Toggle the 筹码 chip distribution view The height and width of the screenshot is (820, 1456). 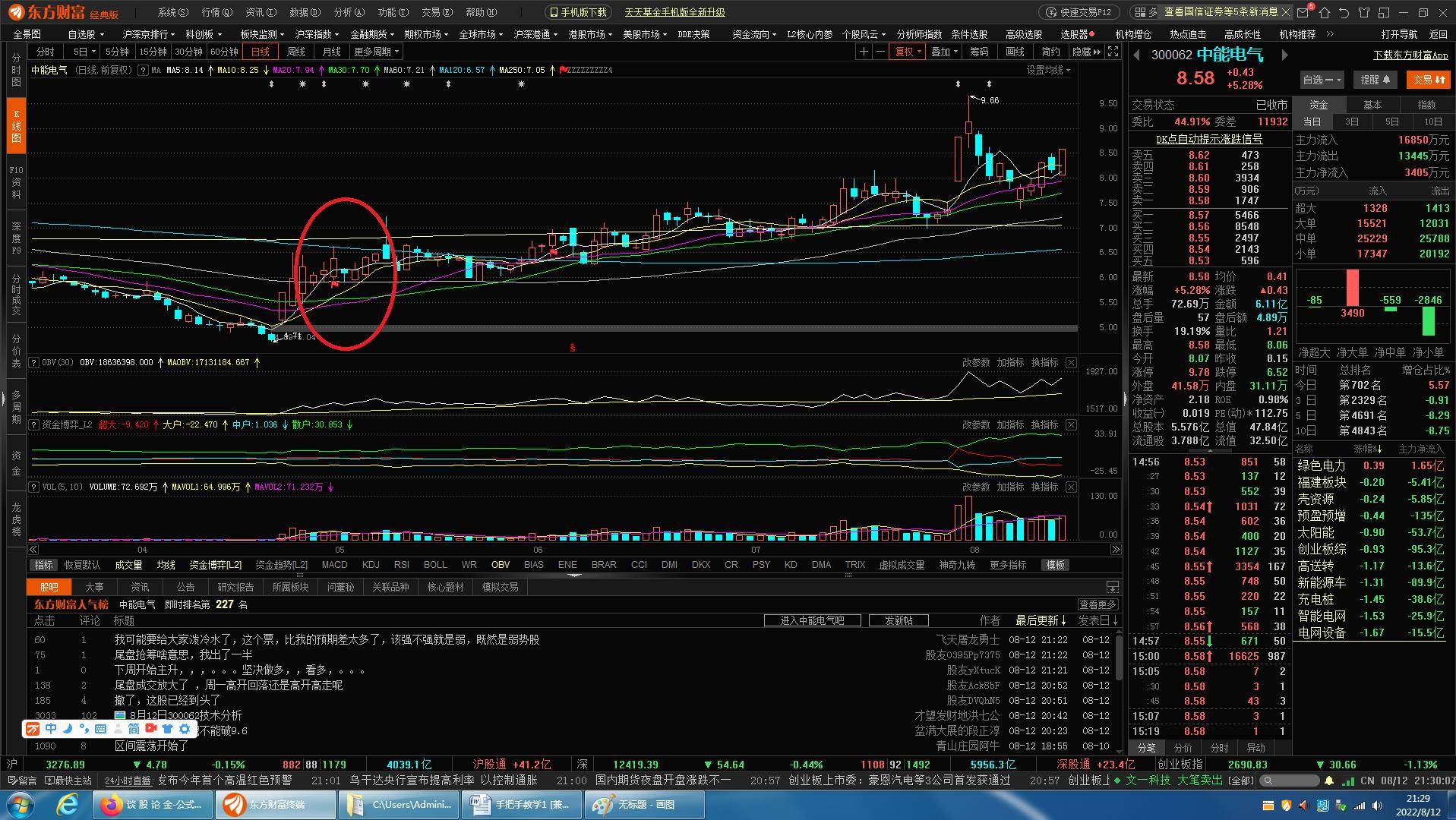pyautogui.click(x=979, y=52)
